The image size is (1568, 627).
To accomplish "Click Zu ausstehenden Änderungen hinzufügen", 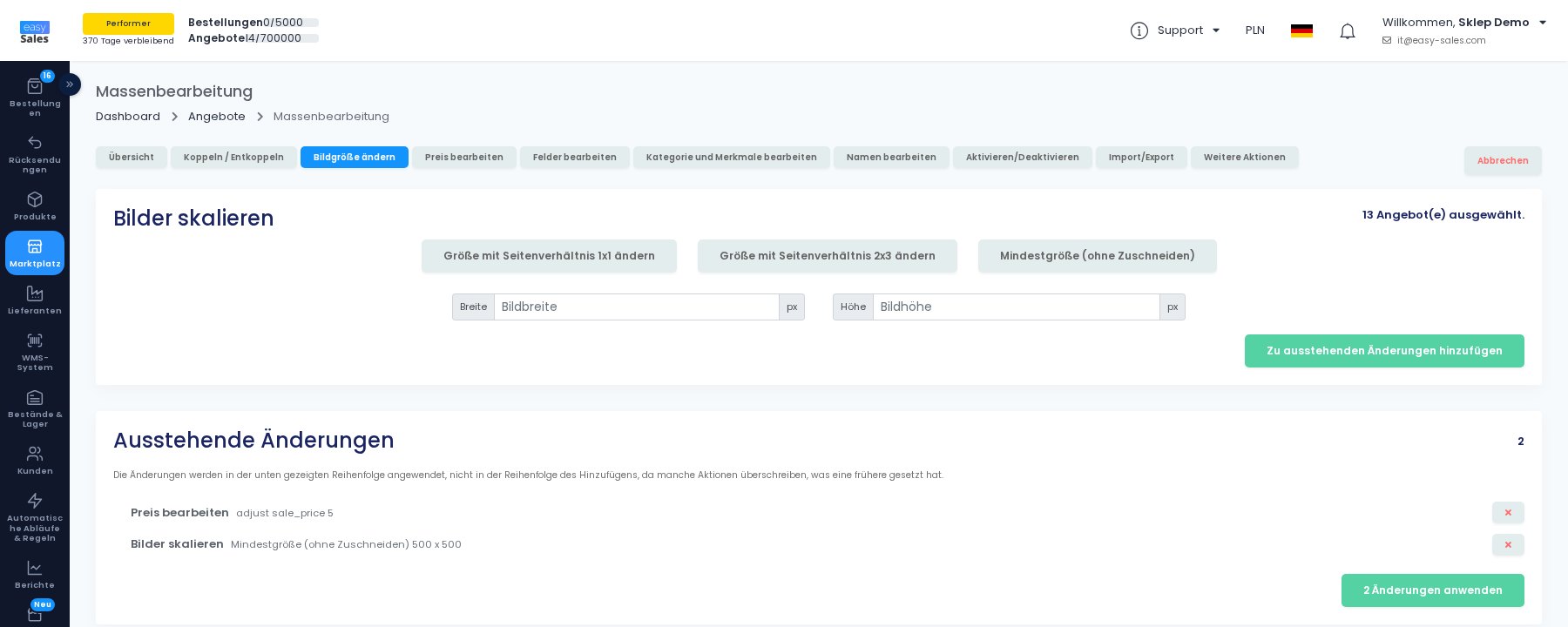I will (x=1384, y=351).
